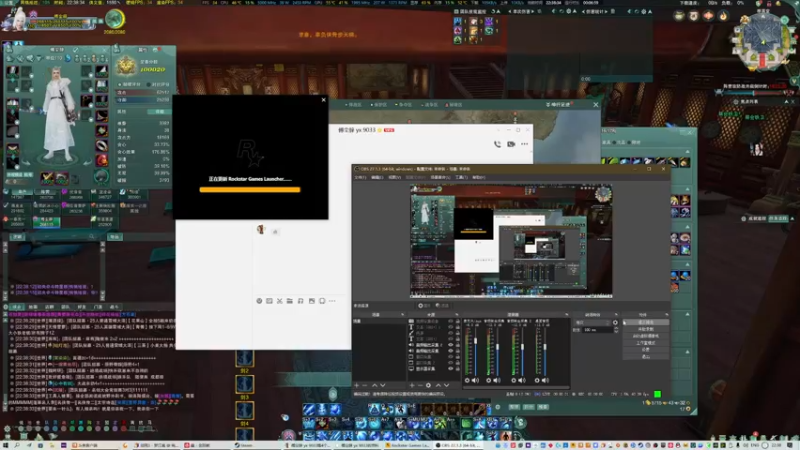Adjust the transition duration stepper in OBS

(x=616, y=330)
